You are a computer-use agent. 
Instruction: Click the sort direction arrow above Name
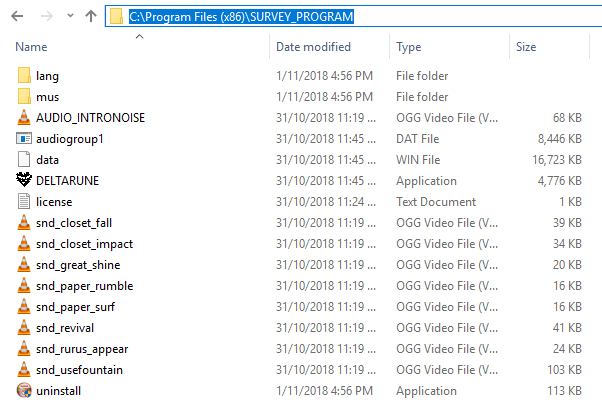pyautogui.click(x=139, y=36)
